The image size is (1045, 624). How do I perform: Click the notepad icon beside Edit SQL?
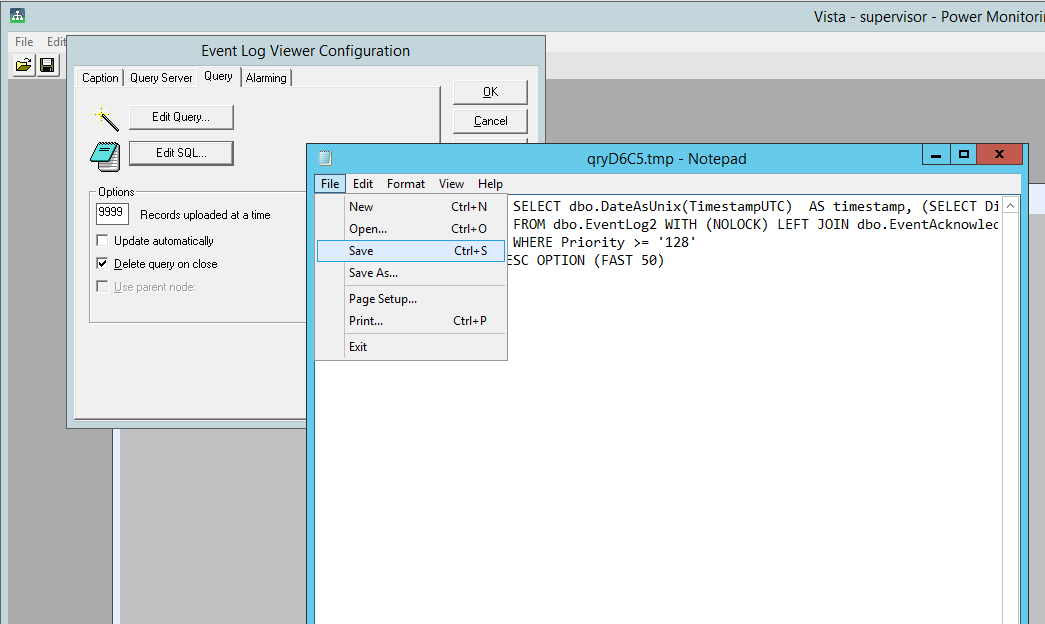105,156
